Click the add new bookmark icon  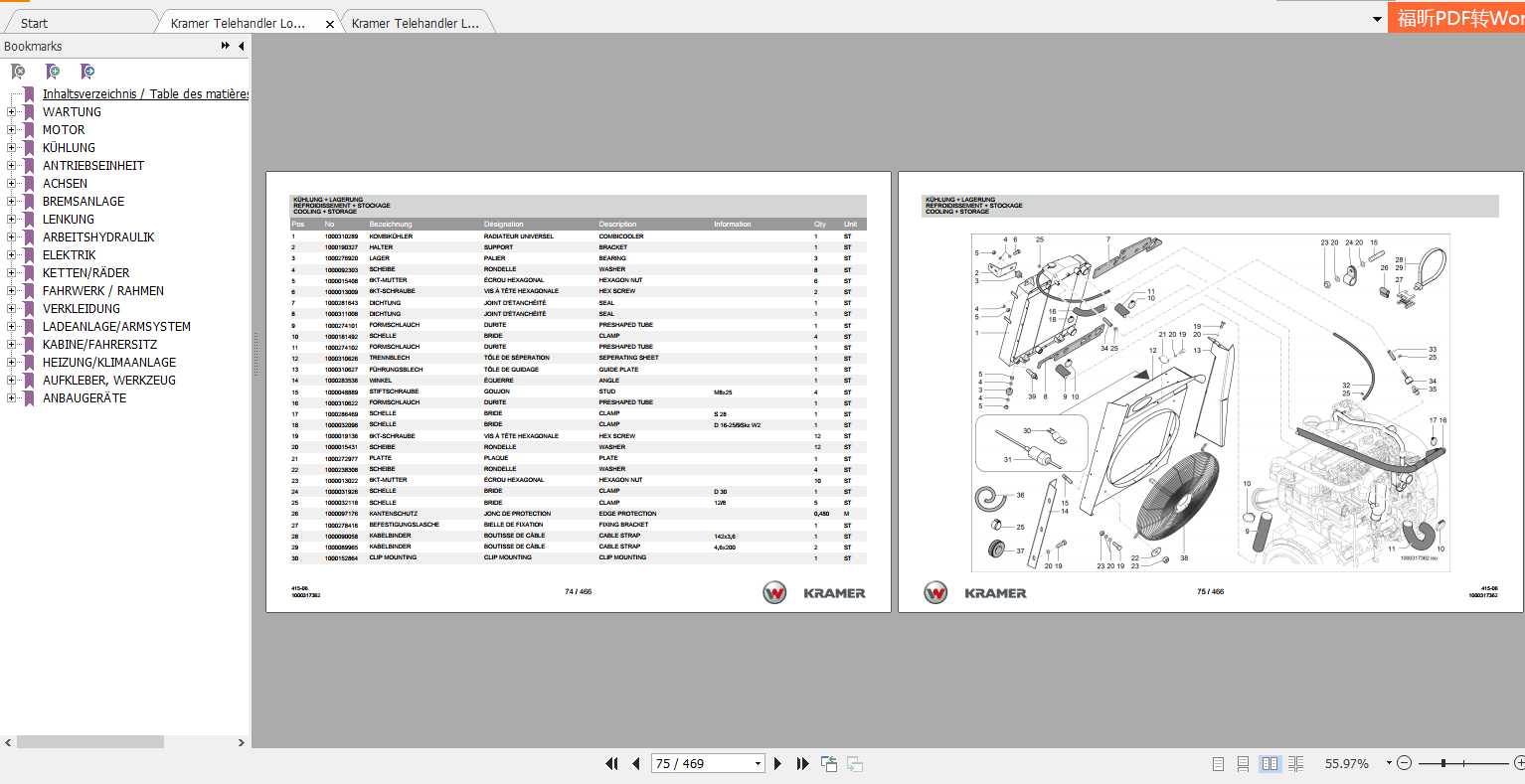coord(53,72)
